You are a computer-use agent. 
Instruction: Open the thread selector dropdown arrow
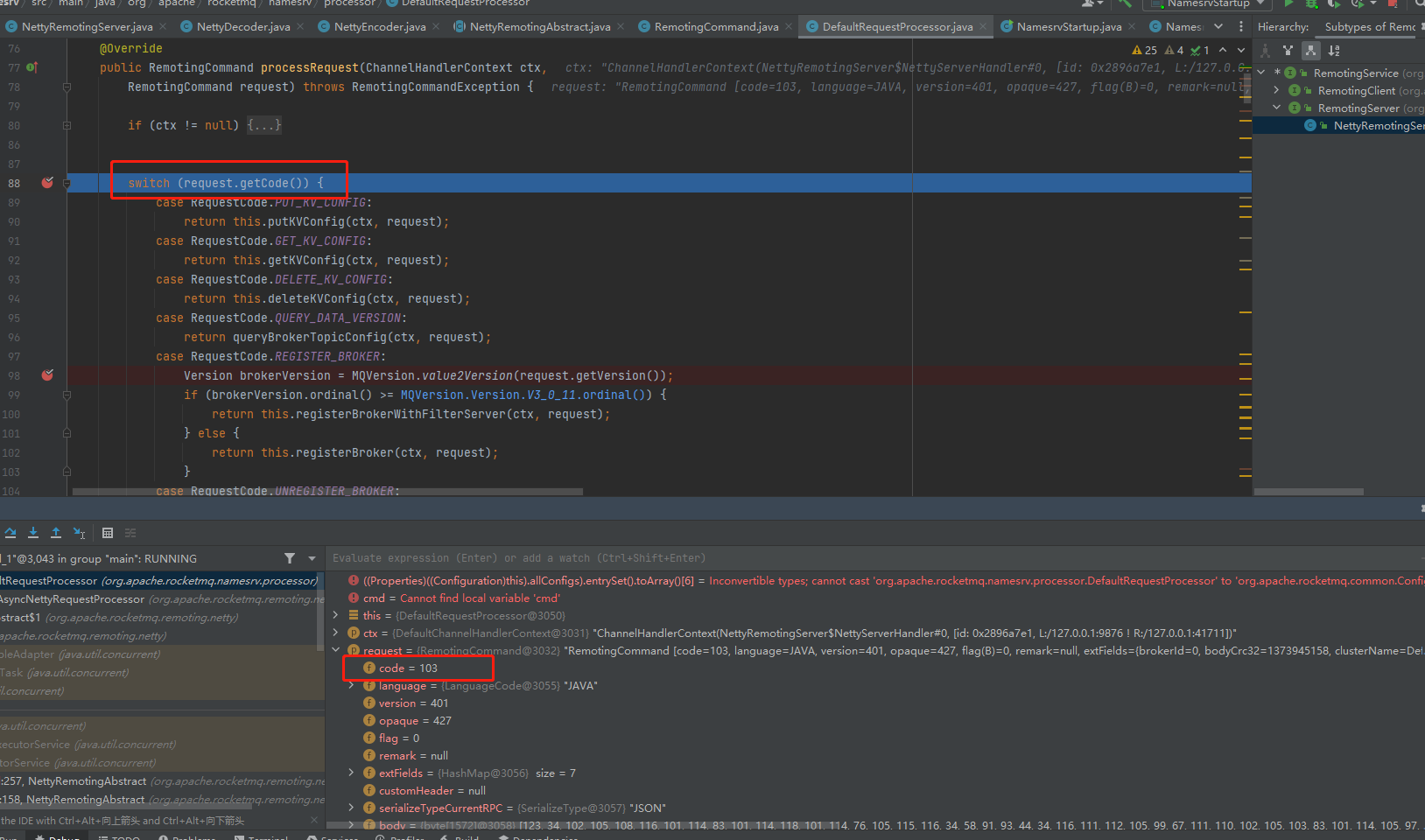tap(312, 558)
